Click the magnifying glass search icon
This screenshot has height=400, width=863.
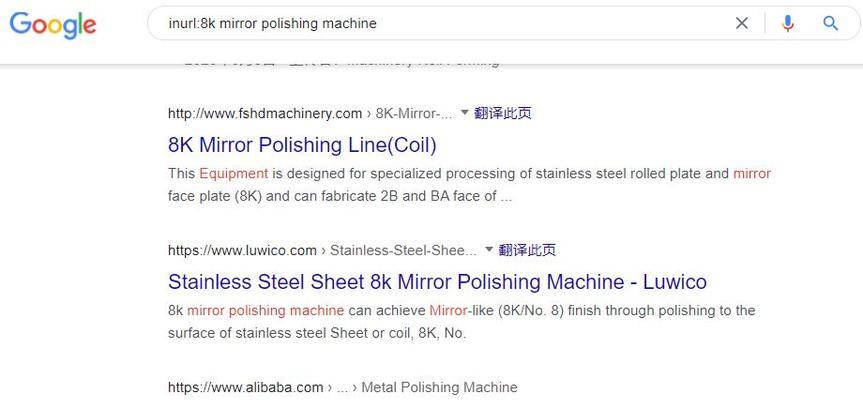click(830, 23)
